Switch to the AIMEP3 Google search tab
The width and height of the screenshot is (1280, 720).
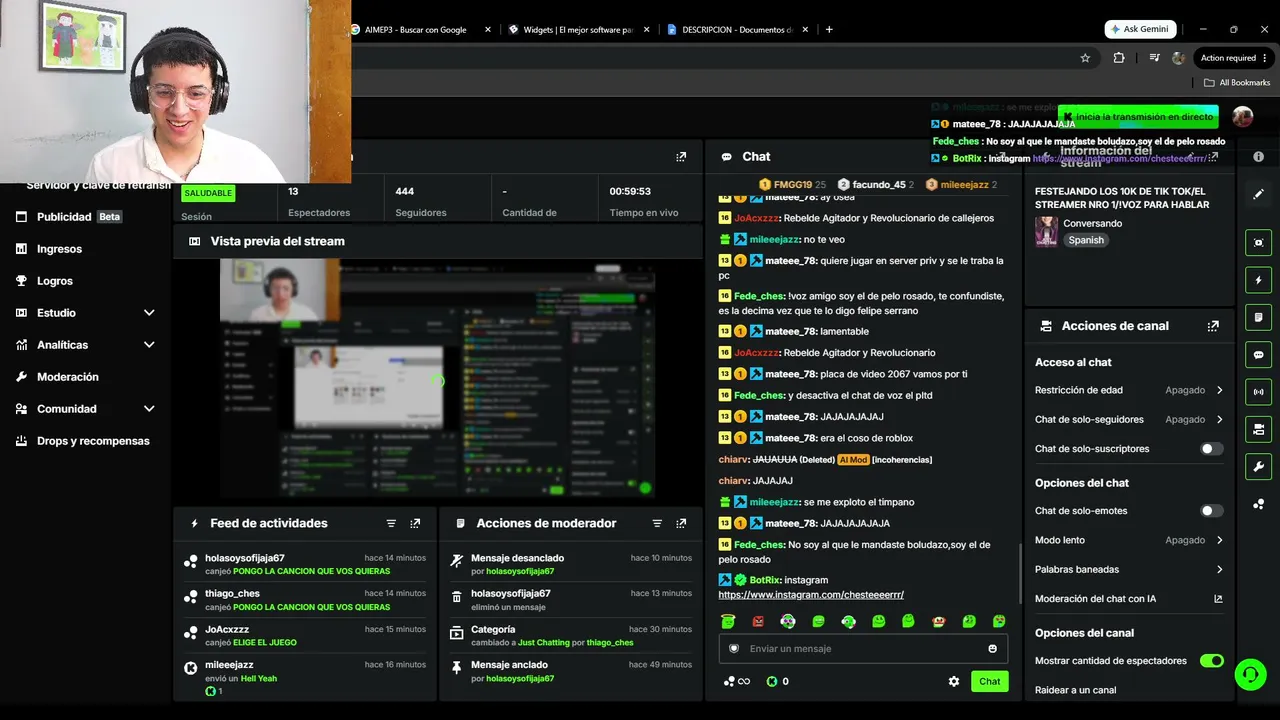(420, 30)
